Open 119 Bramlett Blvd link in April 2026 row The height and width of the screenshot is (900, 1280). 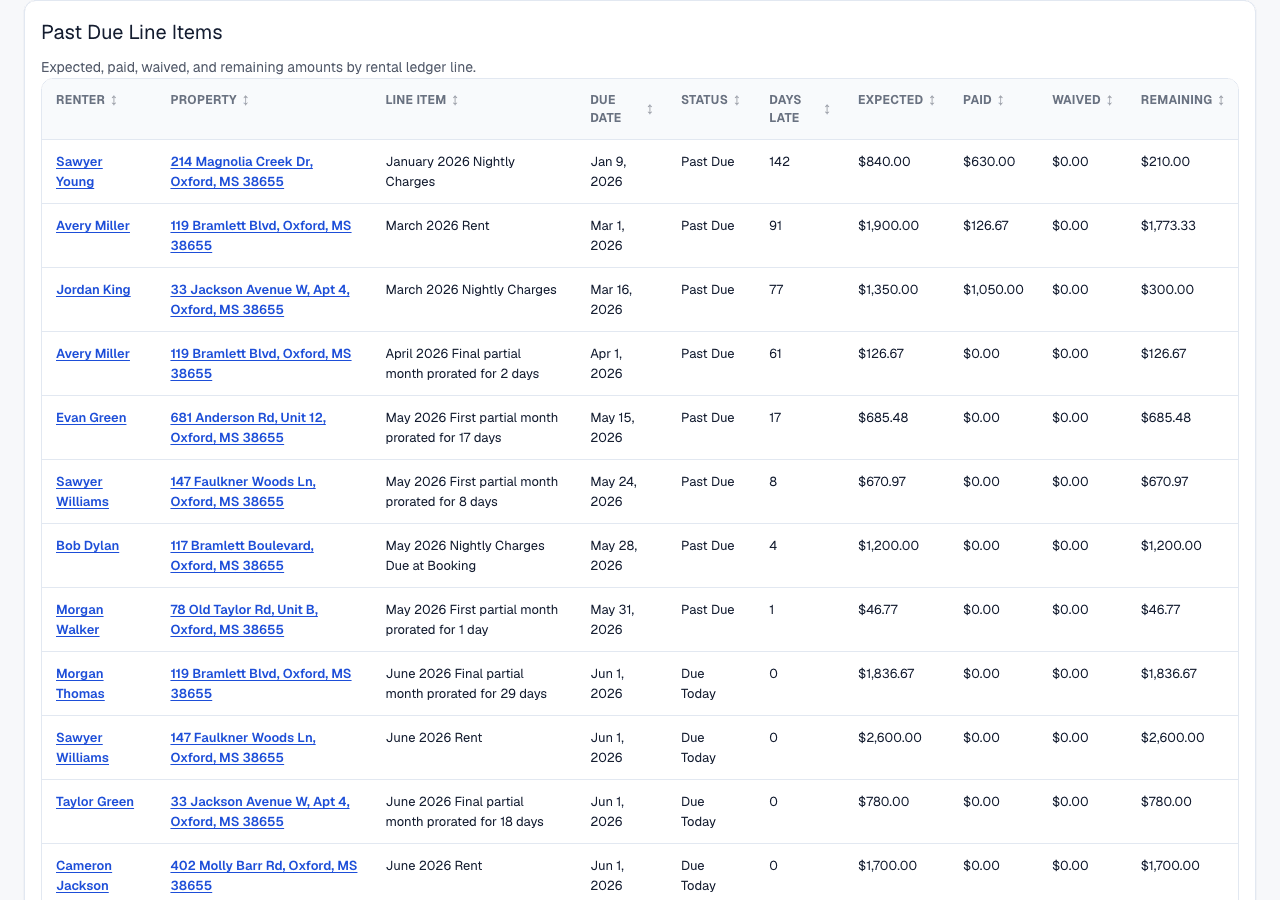[261, 363]
